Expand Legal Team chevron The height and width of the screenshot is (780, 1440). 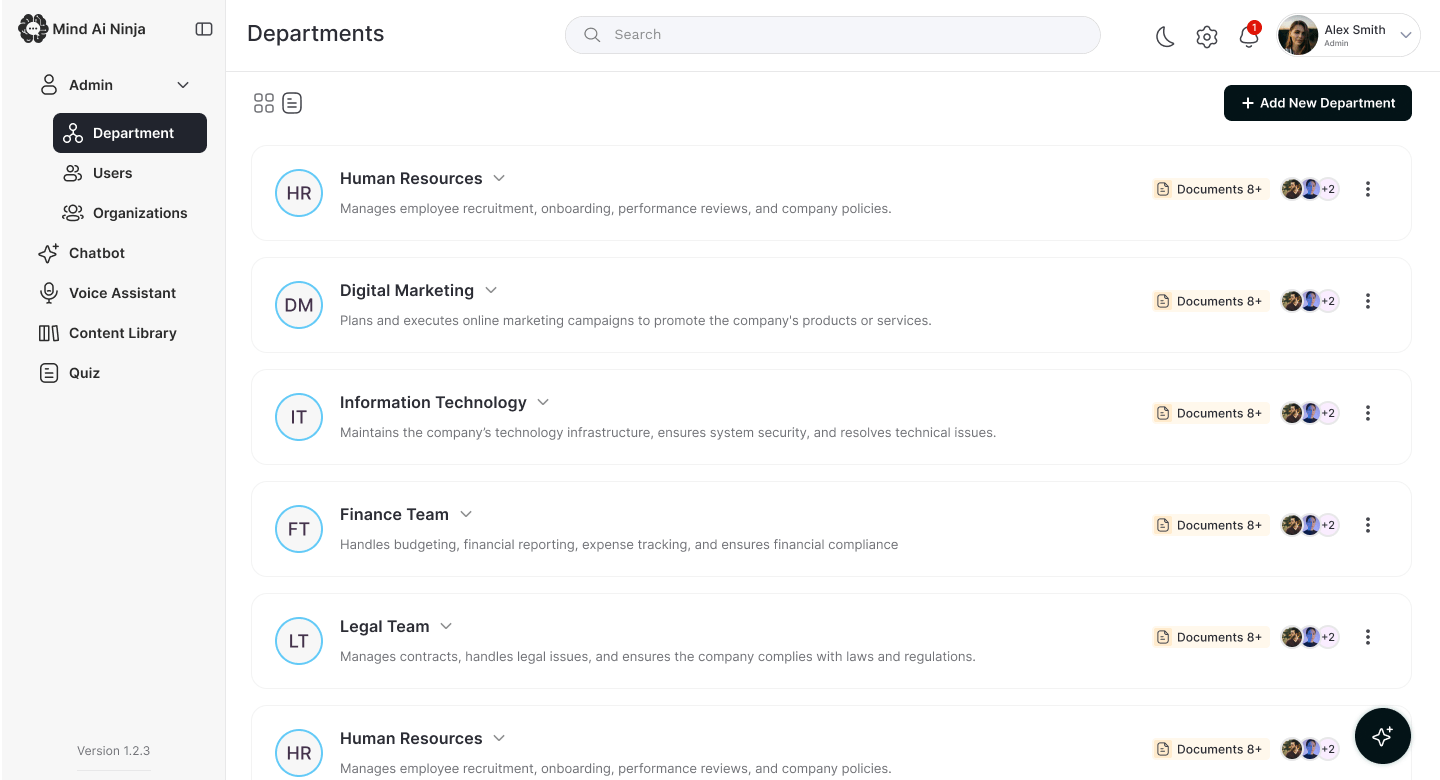(x=446, y=626)
